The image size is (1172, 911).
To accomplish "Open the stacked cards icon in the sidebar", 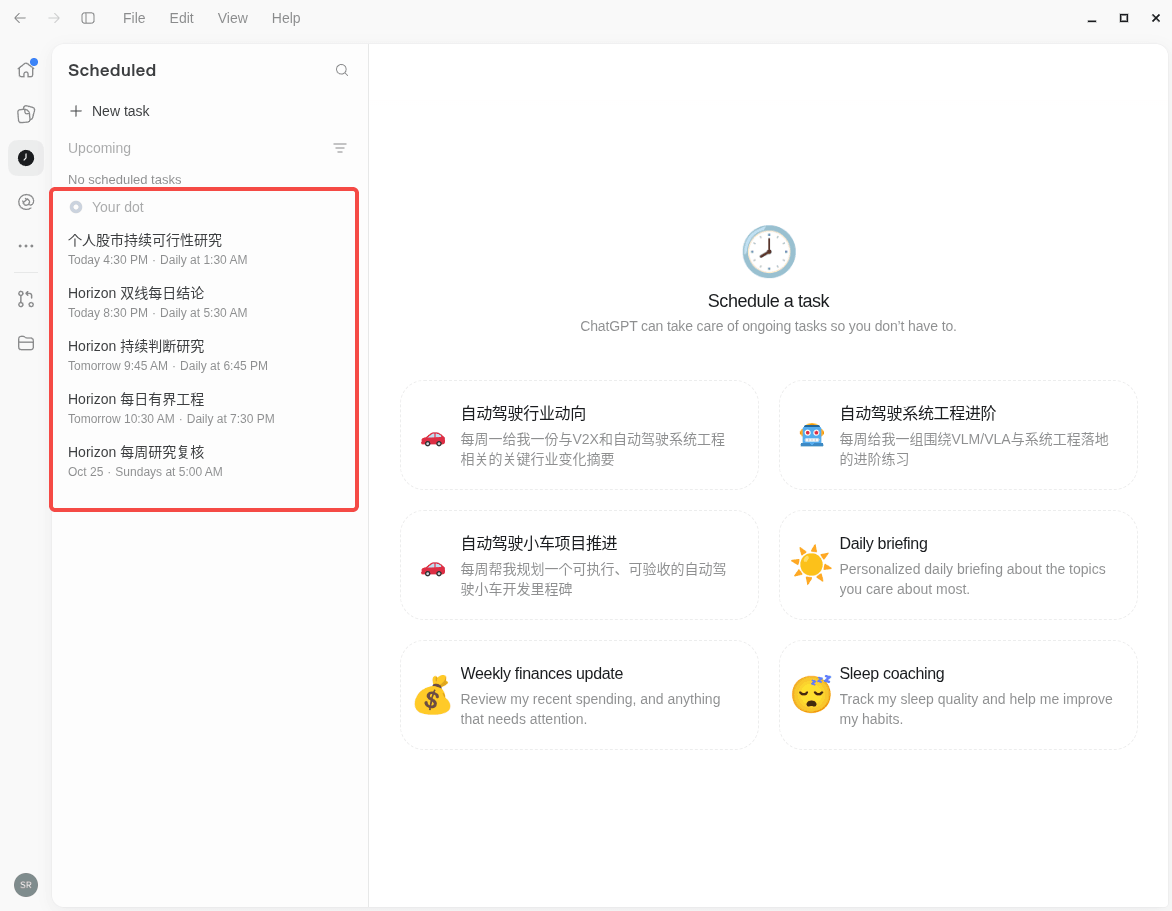I will coord(26,114).
